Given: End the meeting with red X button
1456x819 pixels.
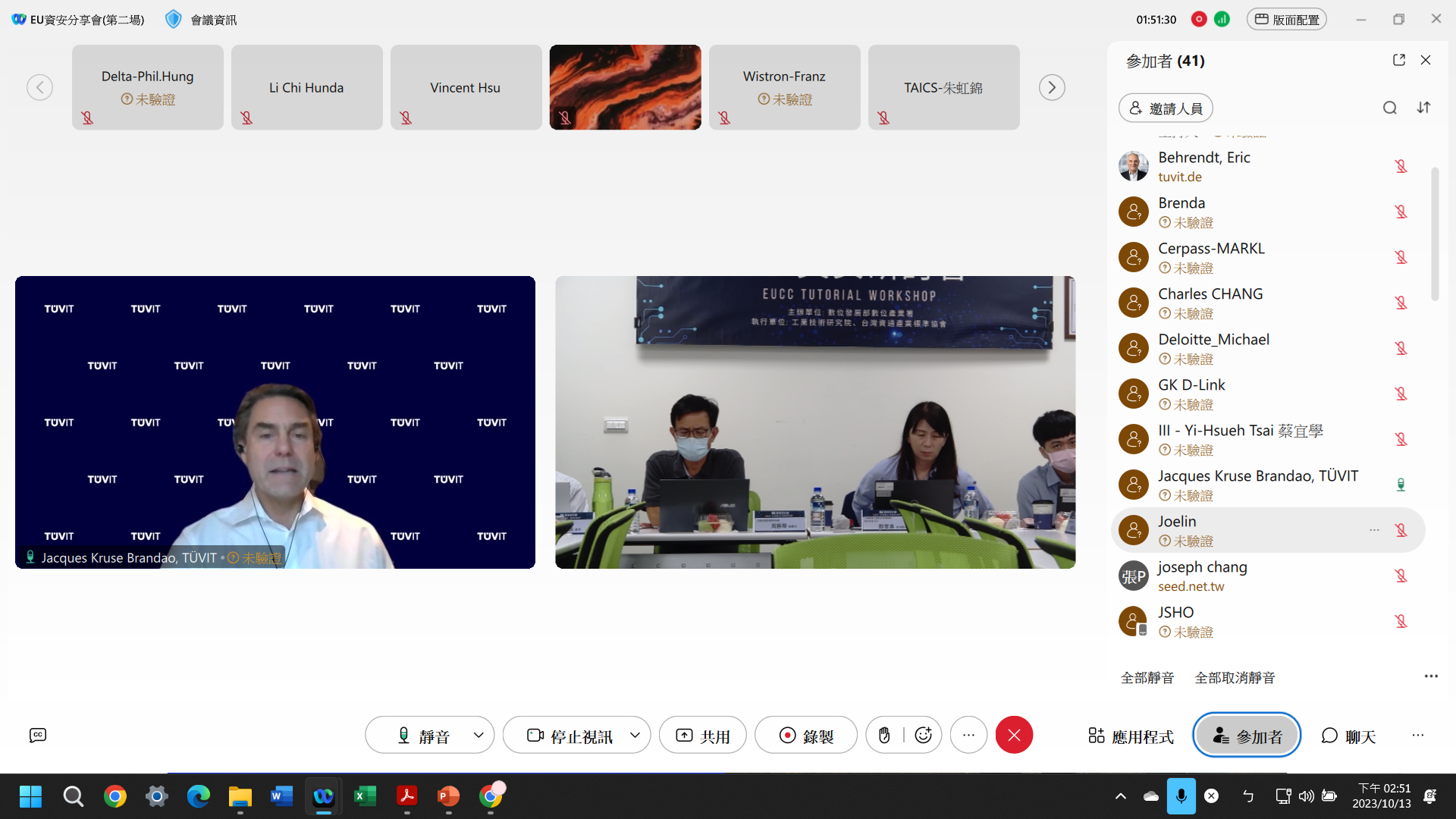Looking at the screenshot, I should tap(1014, 735).
